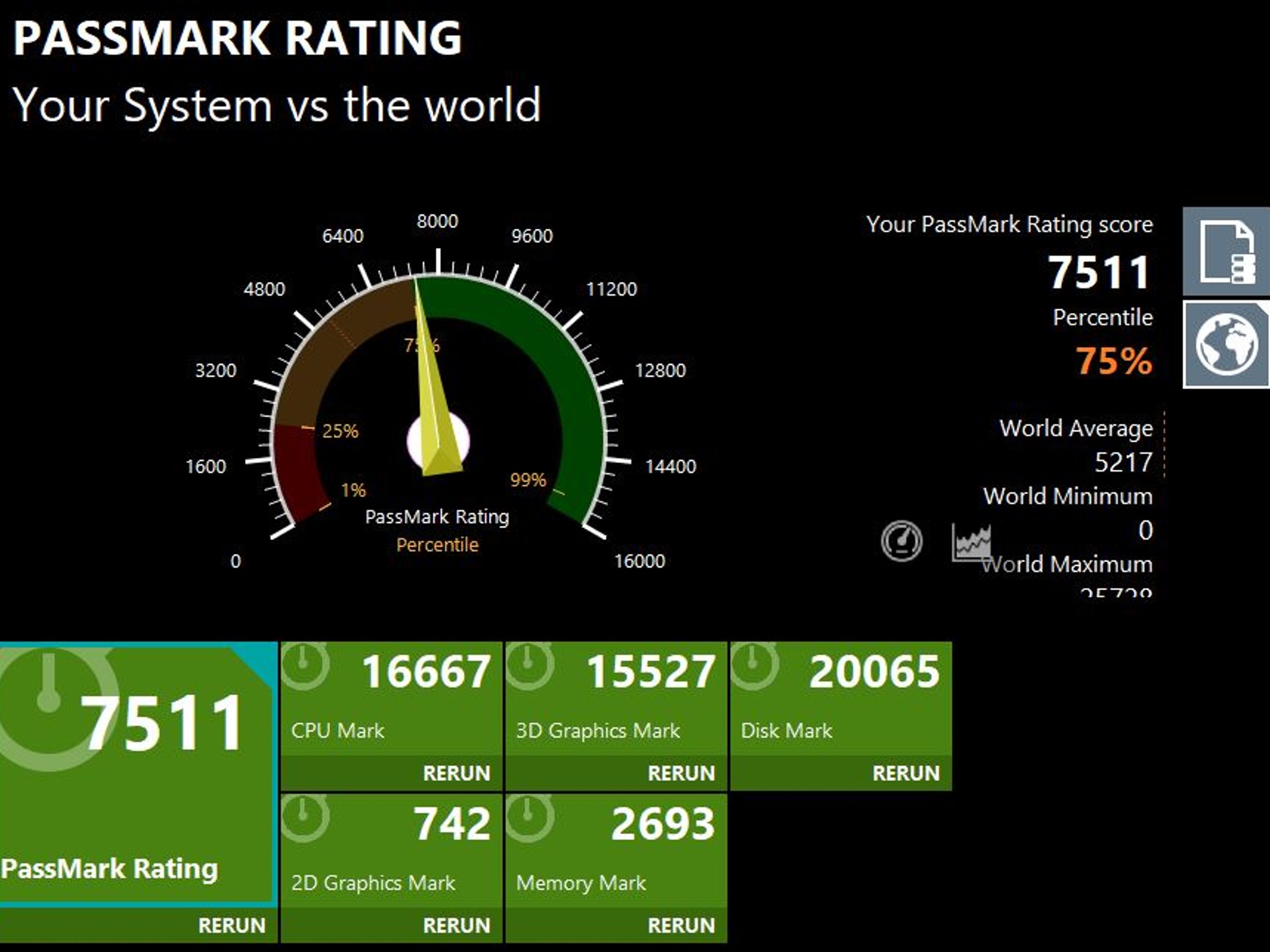The width and height of the screenshot is (1270, 952).
Task: Click the 3D Graphics Mark tile's stopwatch icon
Action: (530, 666)
